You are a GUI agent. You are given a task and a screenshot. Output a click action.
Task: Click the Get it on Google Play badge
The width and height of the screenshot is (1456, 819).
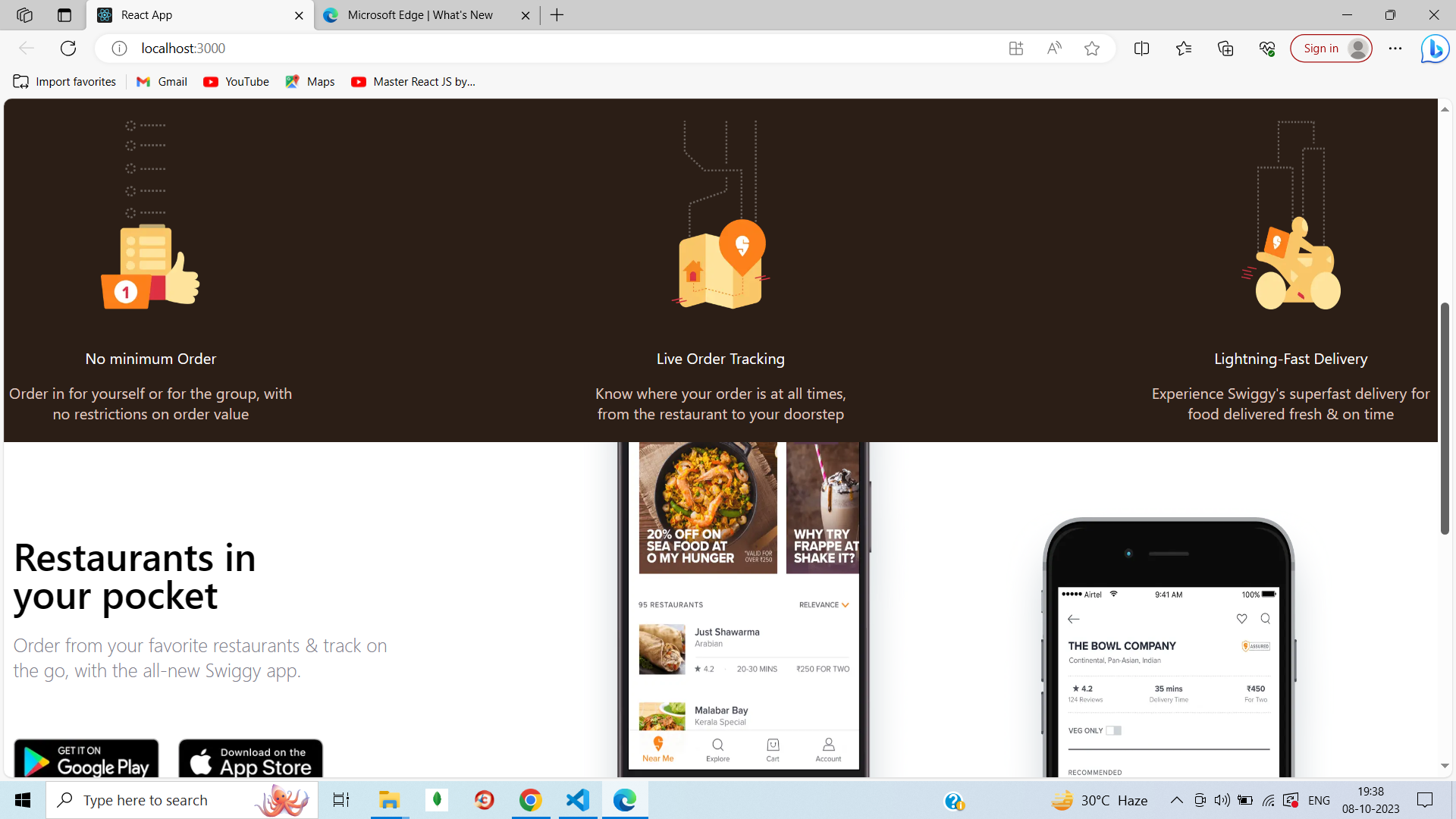coord(86,761)
